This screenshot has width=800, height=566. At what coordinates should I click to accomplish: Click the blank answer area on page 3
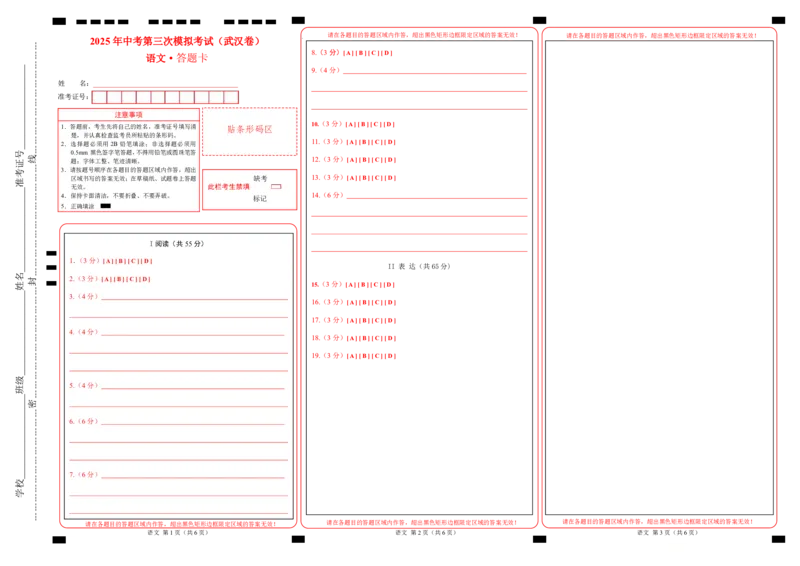pyautogui.click(x=659, y=278)
